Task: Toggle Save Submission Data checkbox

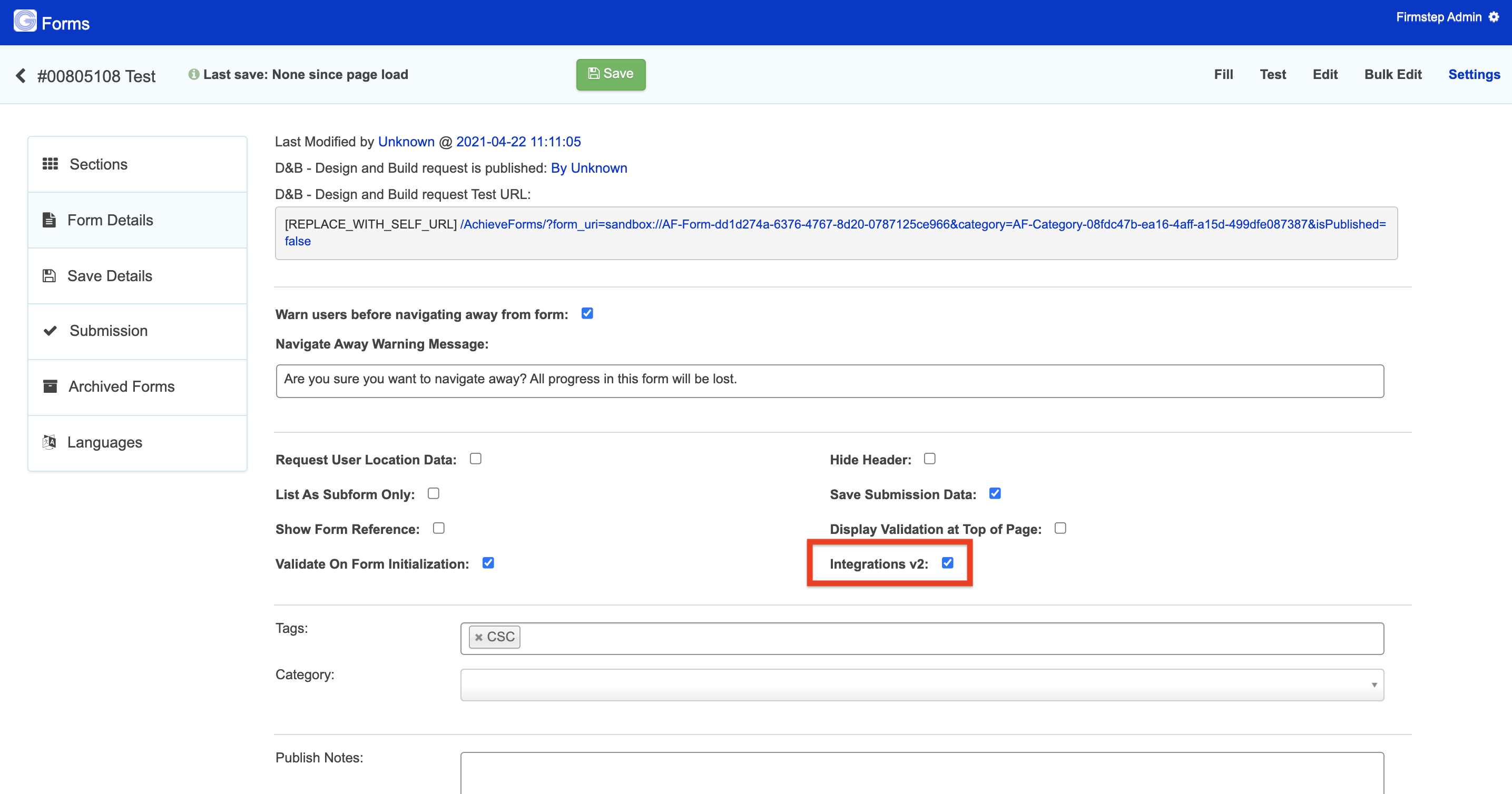Action: coord(995,493)
